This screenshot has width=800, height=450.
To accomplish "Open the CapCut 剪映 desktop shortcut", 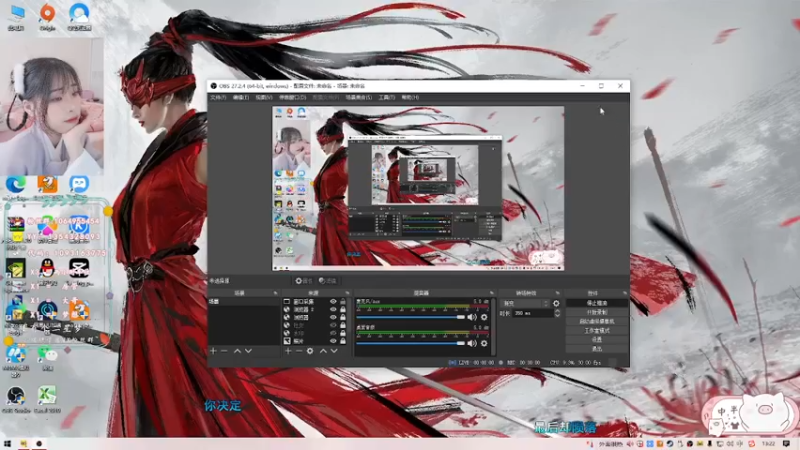I will coord(79,269).
